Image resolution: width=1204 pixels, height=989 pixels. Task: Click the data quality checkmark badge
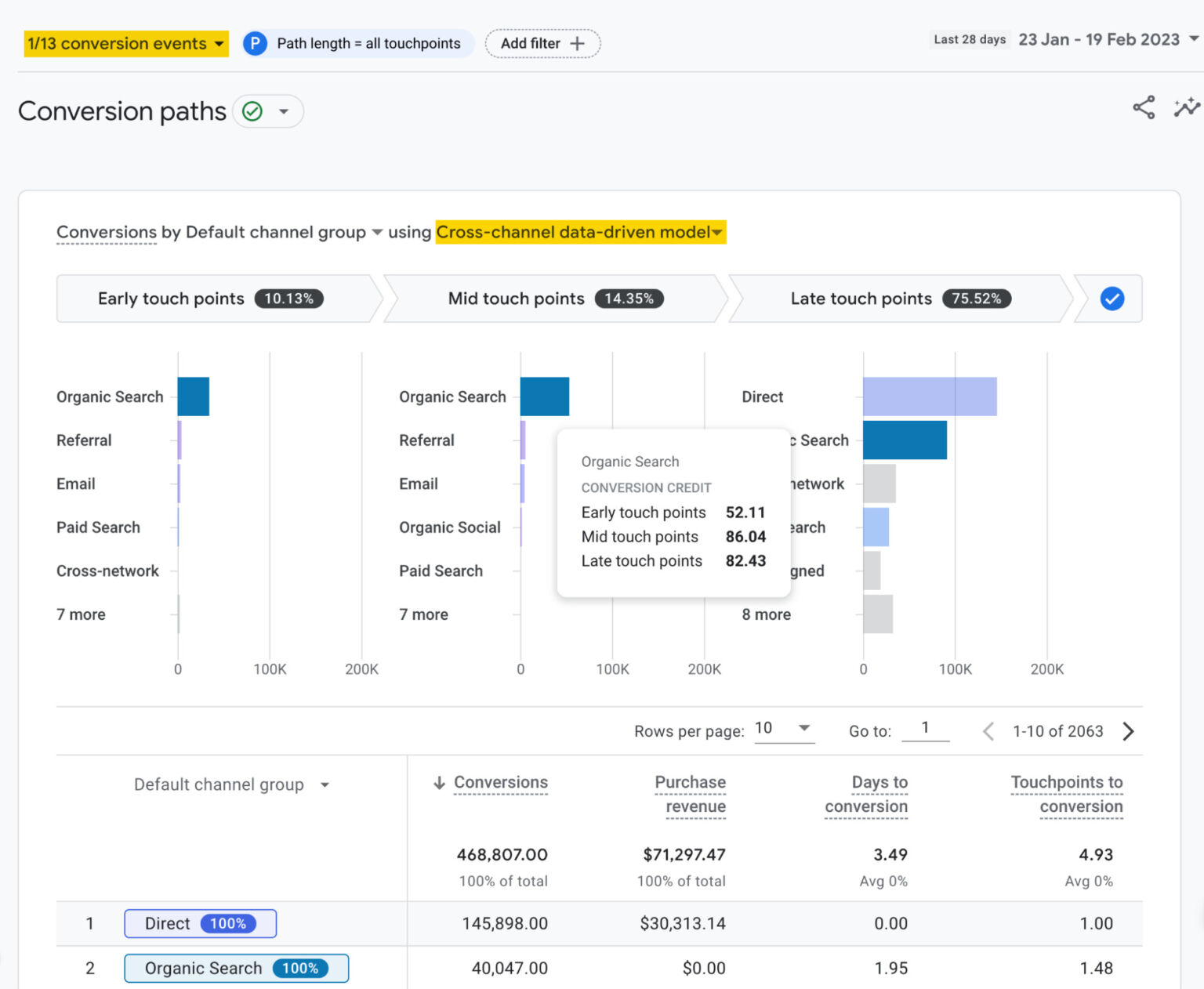point(251,111)
